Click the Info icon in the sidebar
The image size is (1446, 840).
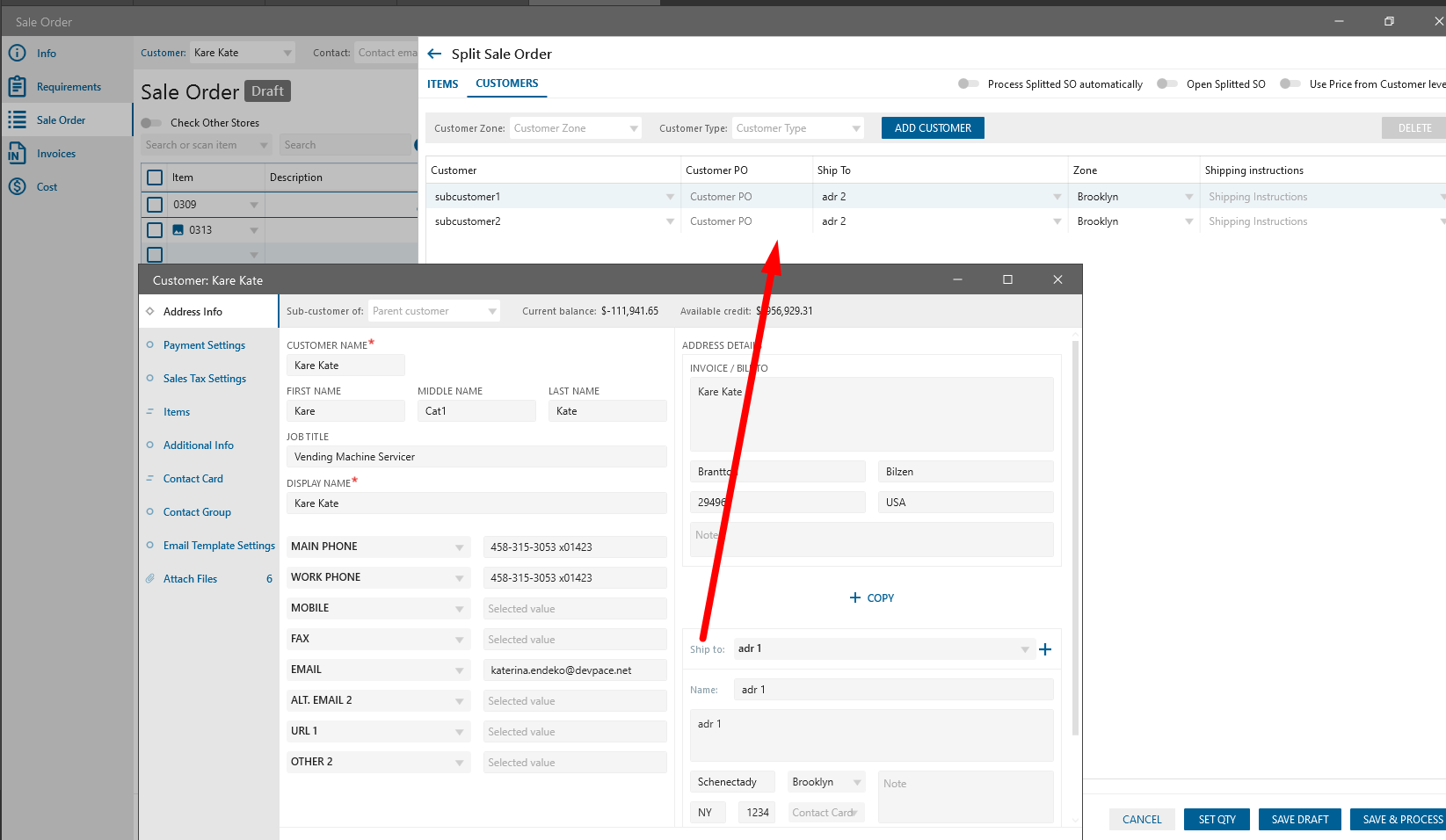tap(17, 53)
